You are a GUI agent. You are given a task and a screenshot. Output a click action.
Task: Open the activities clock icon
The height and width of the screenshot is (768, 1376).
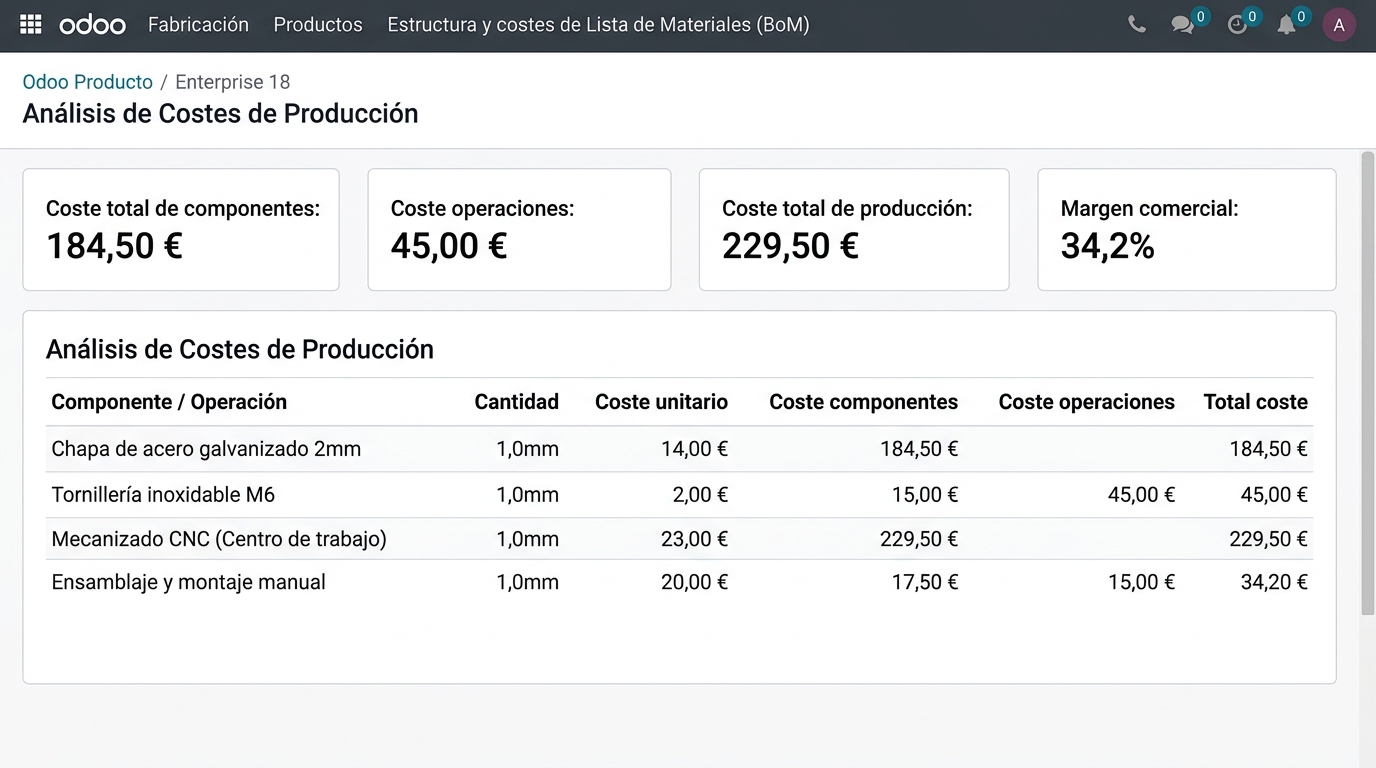click(x=1238, y=24)
